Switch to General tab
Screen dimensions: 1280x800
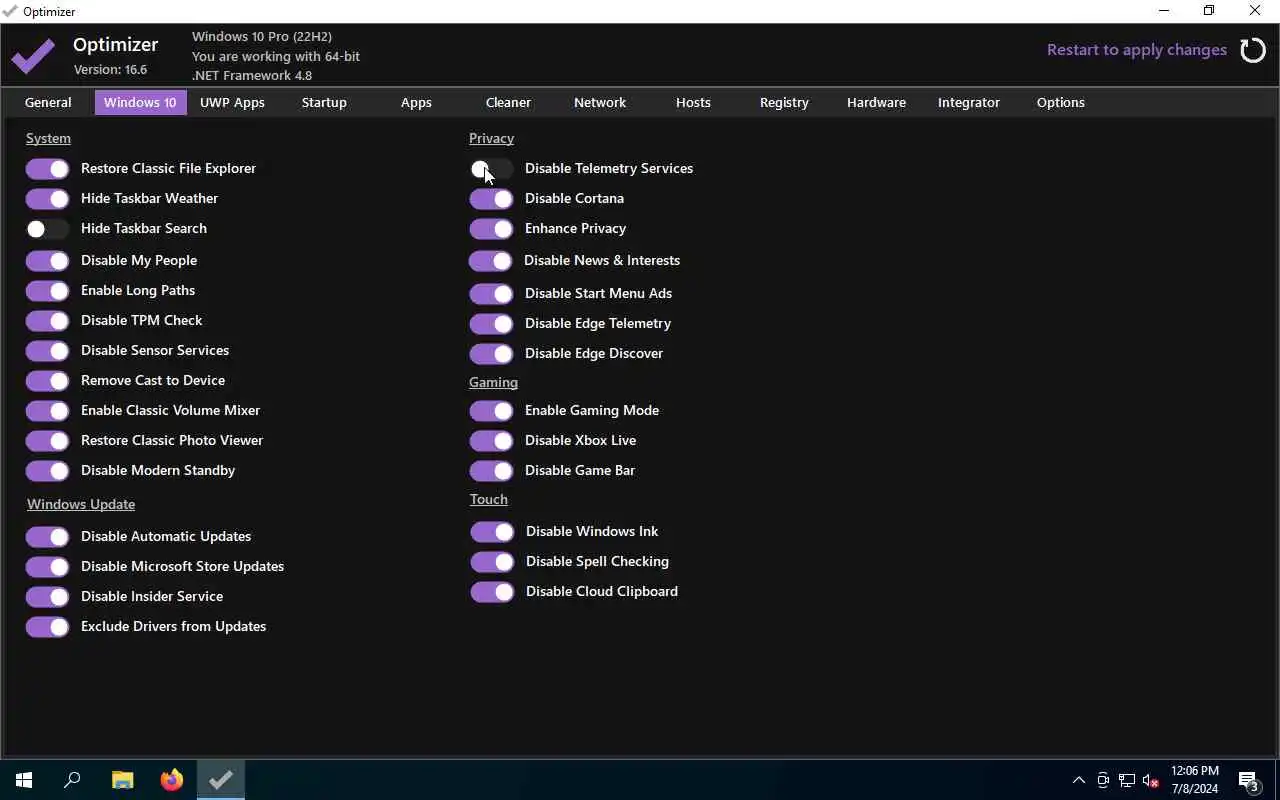coord(48,102)
